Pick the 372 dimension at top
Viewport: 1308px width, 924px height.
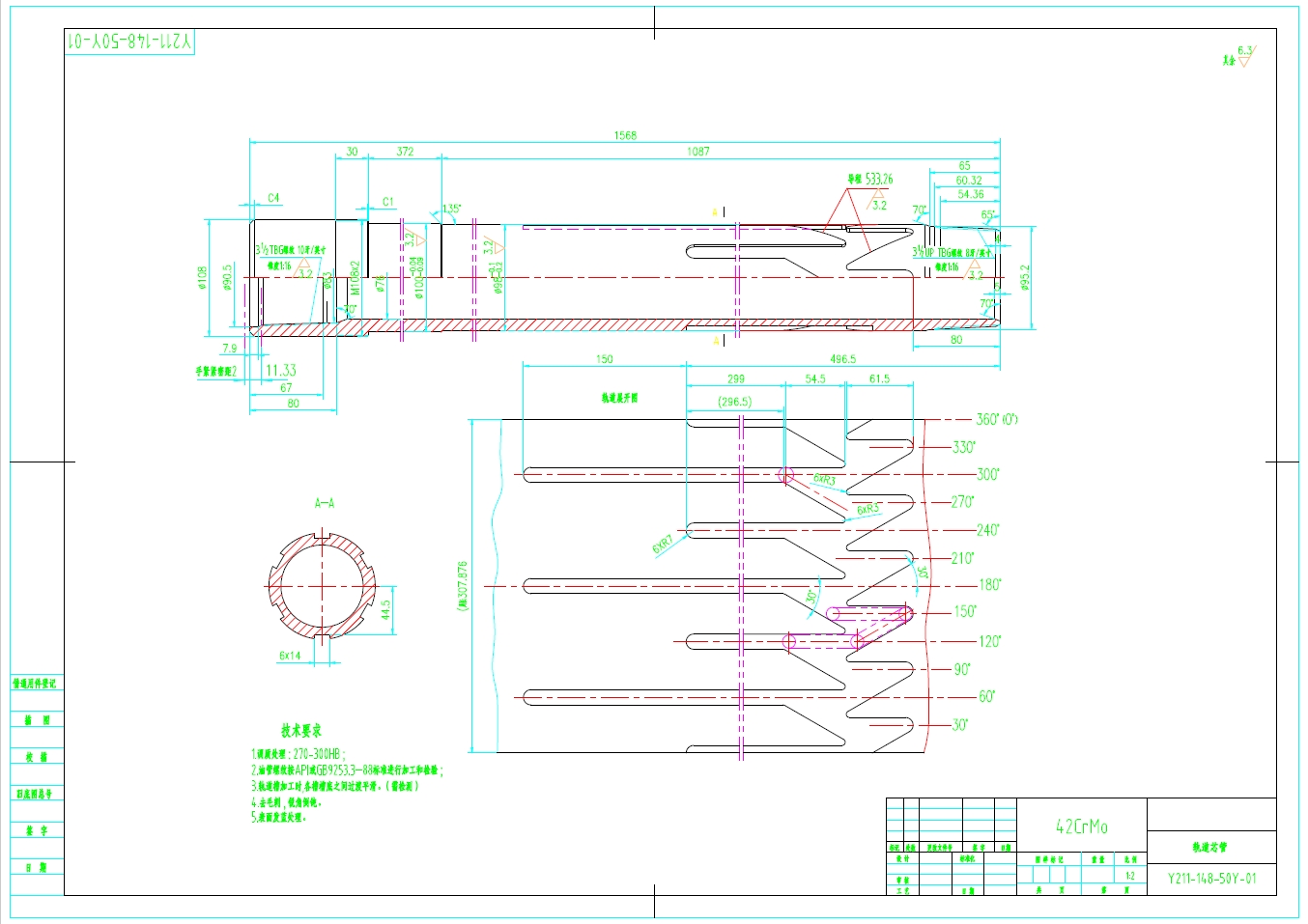tap(405, 152)
